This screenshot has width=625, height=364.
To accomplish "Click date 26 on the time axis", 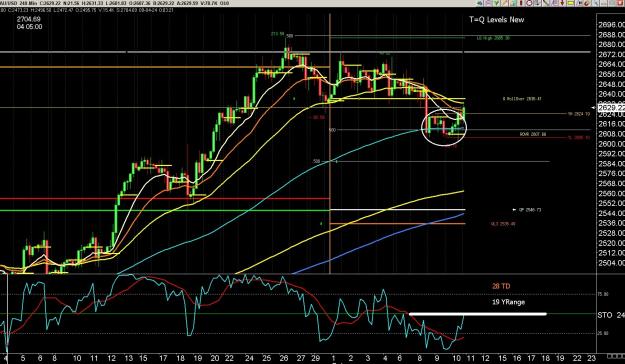I will click(x=283, y=358).
